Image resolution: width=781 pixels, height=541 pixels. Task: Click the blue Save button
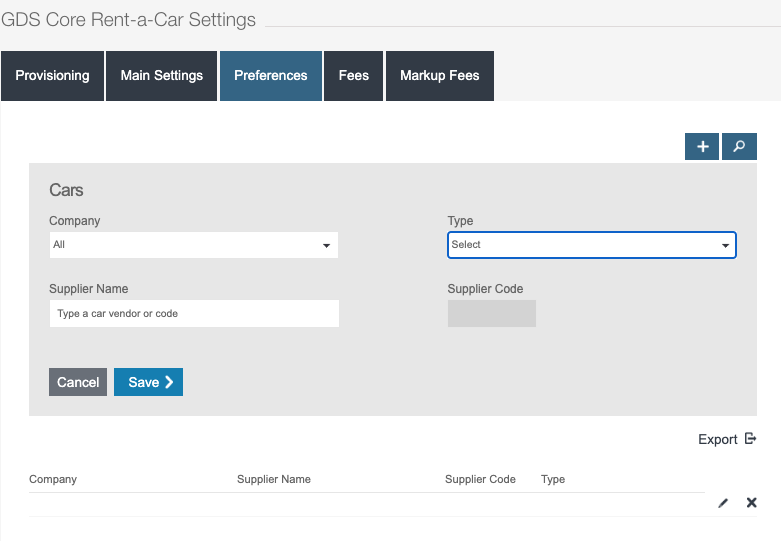(148, 382)
